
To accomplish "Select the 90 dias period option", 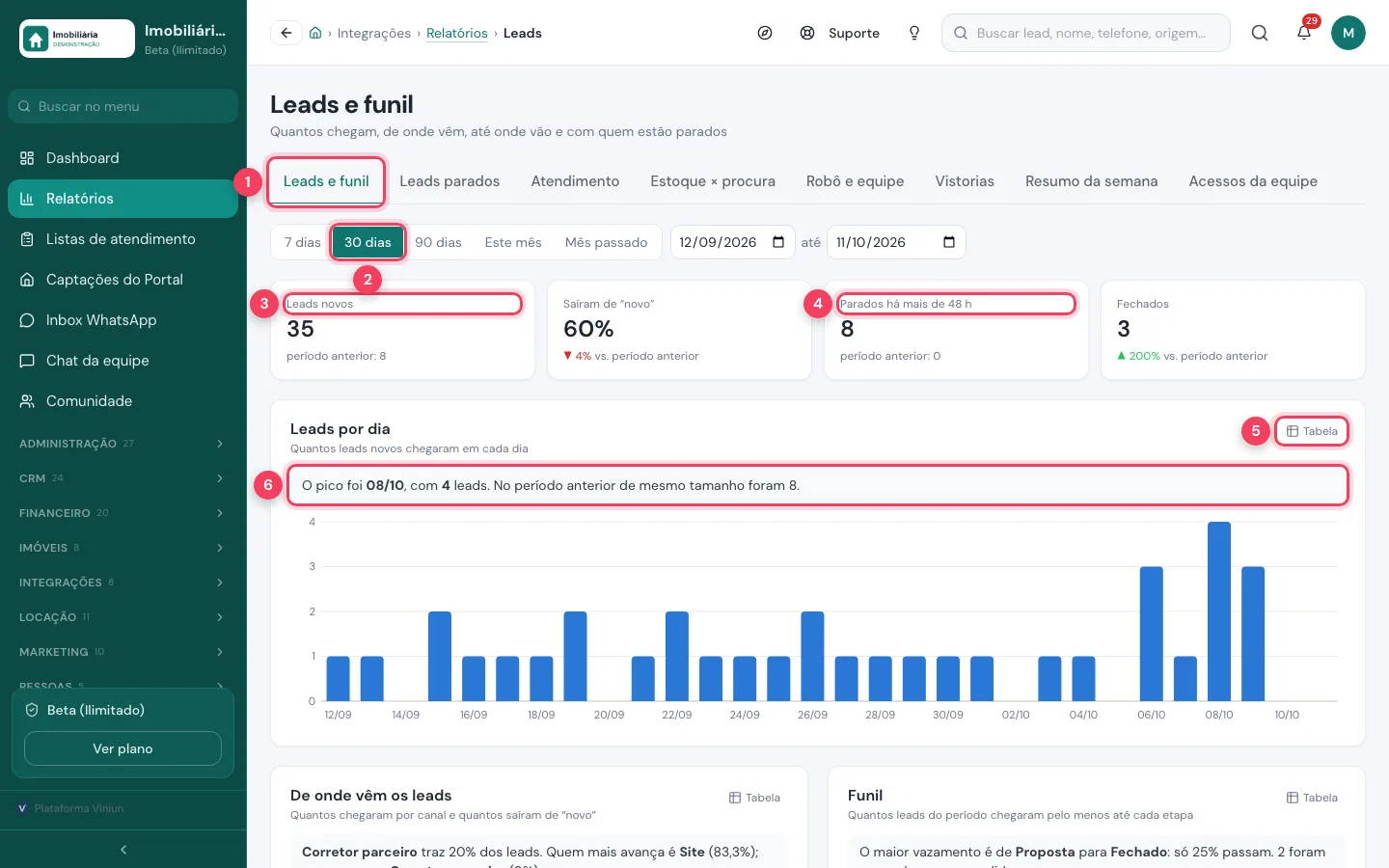I will coord(438,242).
